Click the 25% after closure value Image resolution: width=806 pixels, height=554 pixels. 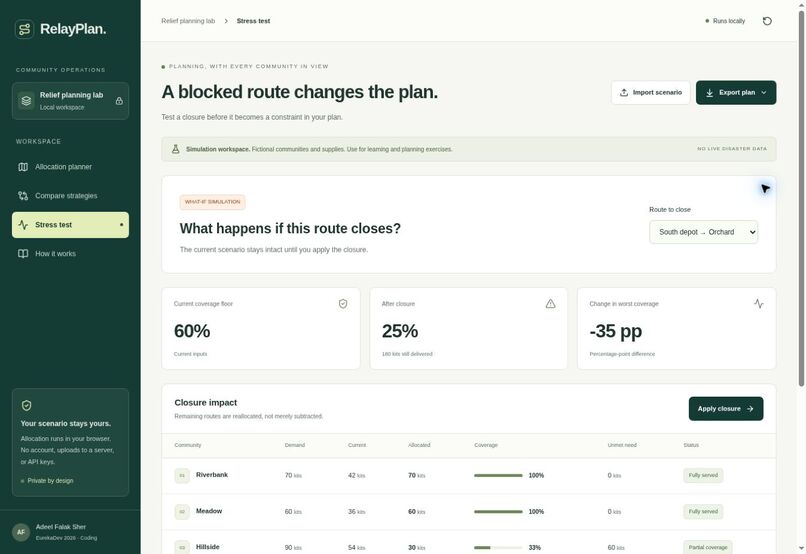[400, 331]
